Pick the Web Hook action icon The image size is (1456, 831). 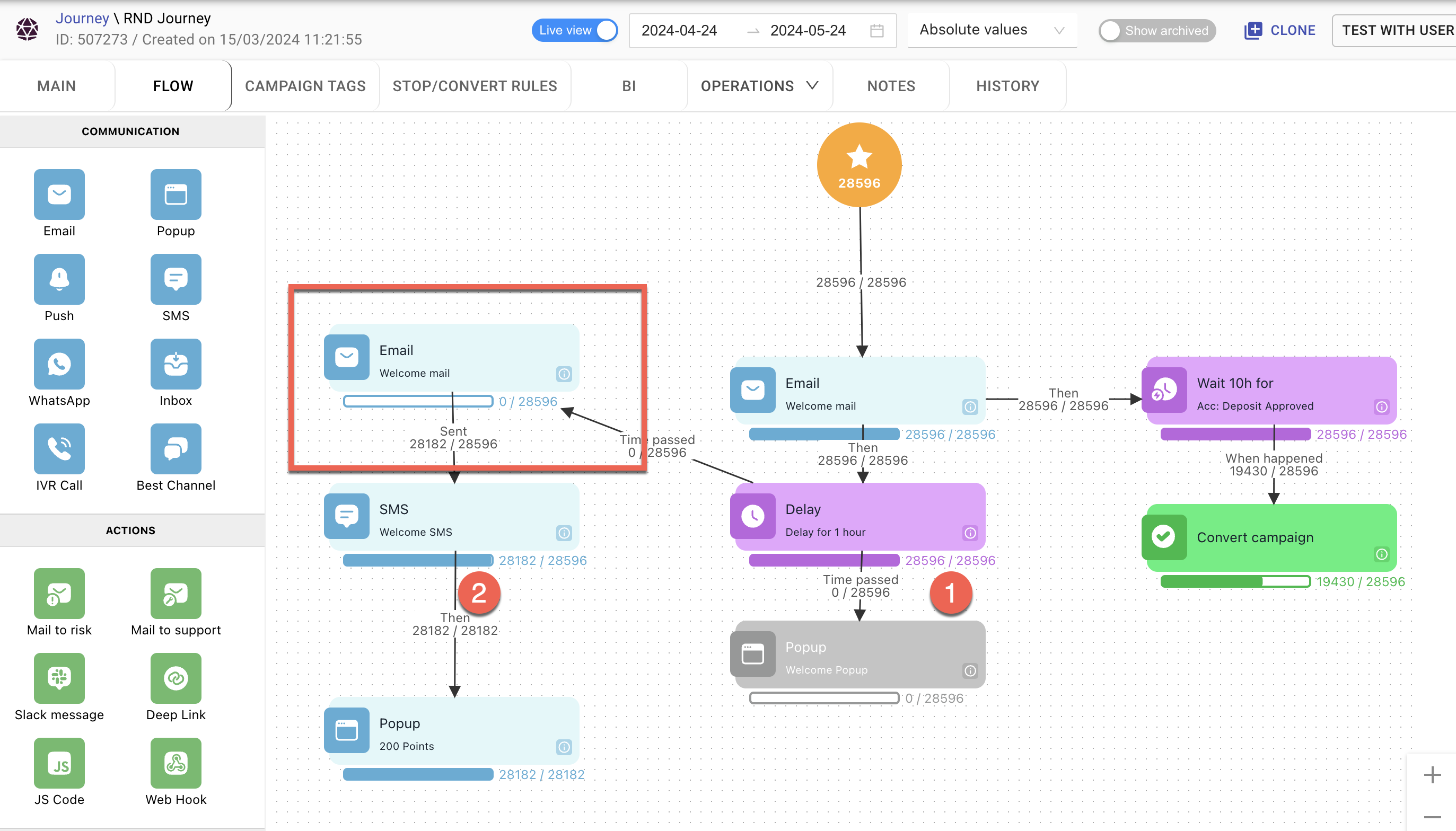tap(176, 763)
